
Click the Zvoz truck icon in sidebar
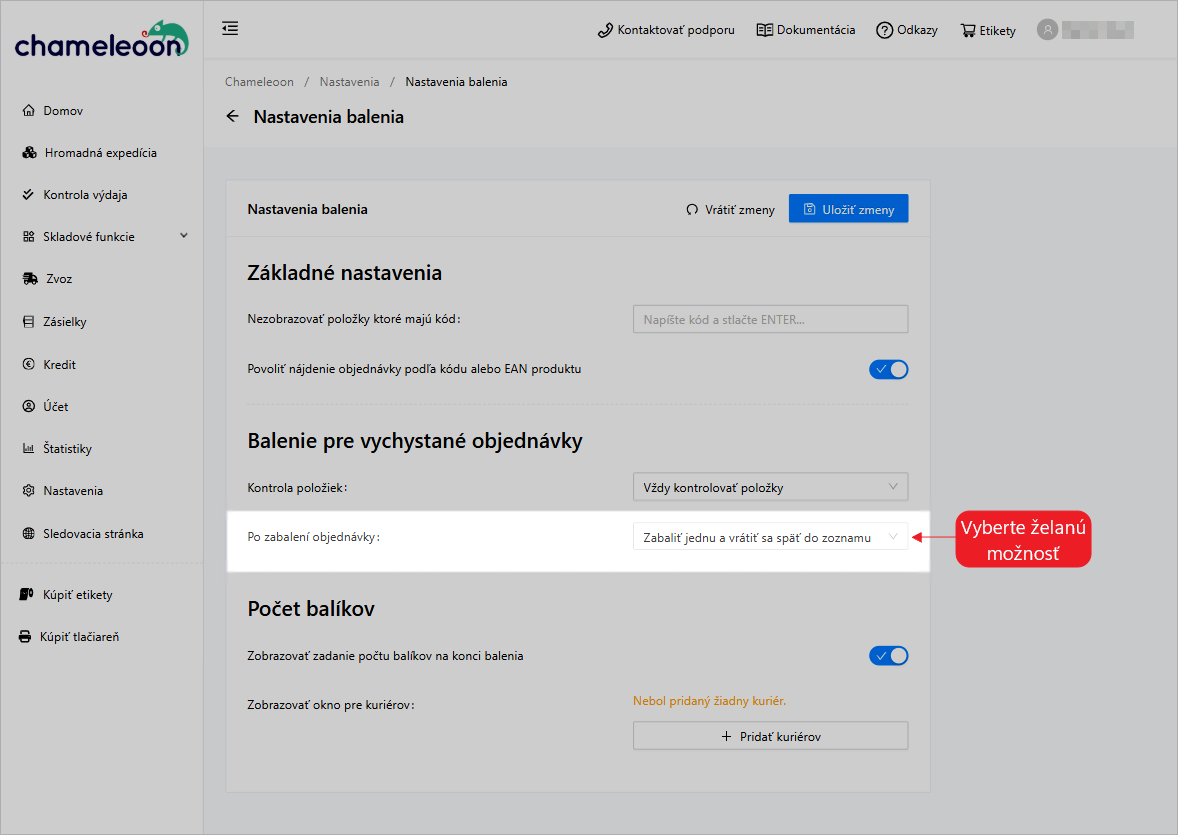point(30,279)
